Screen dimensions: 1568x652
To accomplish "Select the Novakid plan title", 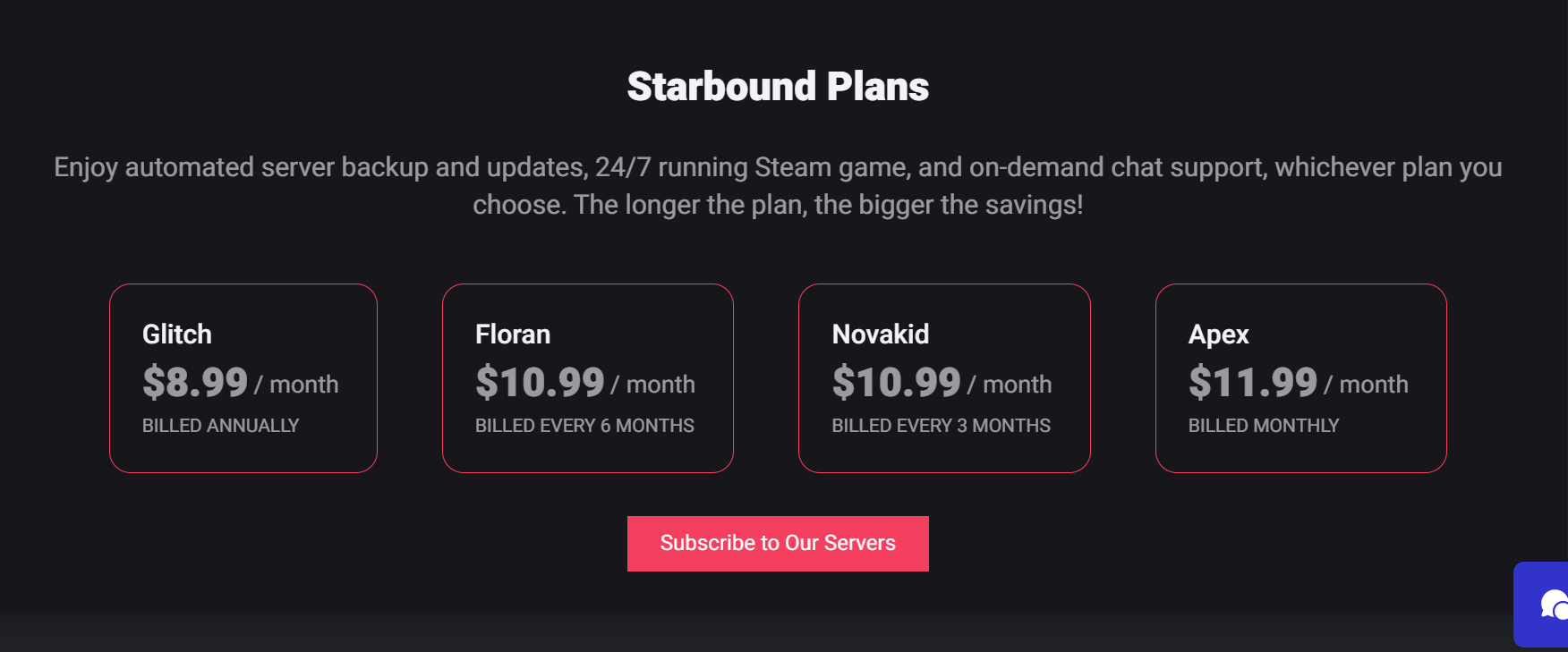I will pos(881,334).
